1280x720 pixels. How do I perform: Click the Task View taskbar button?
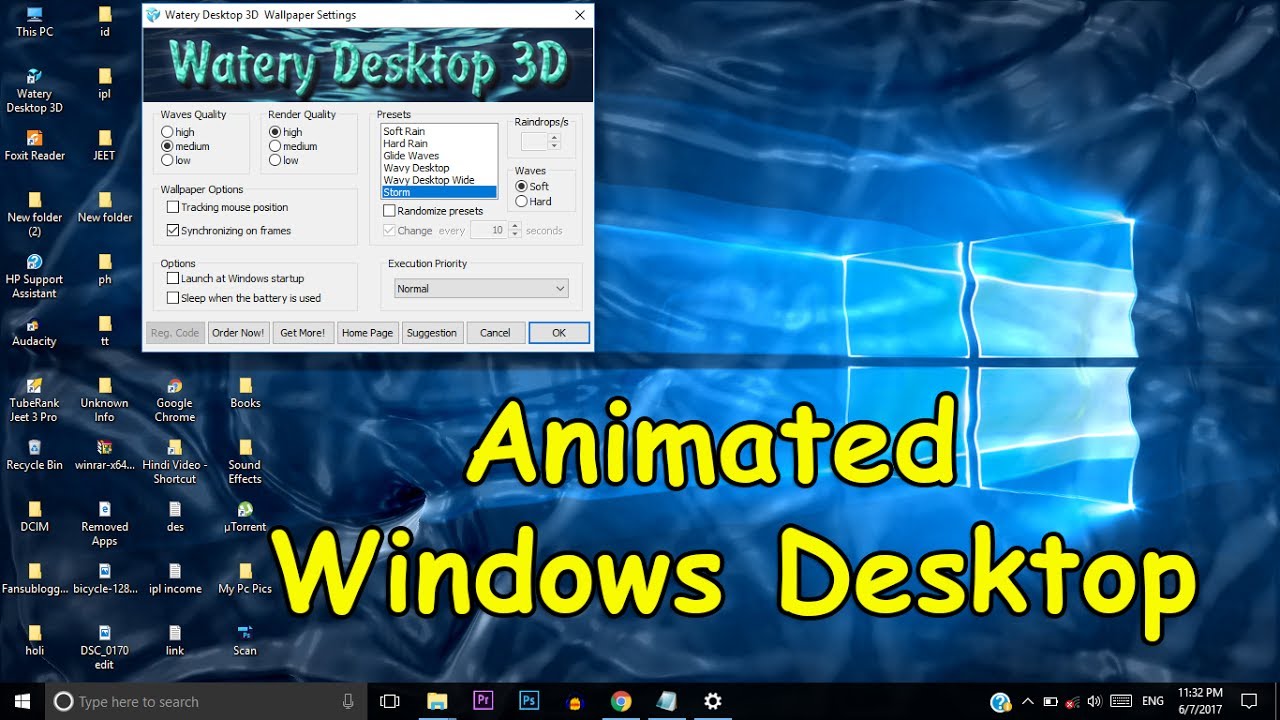click(x=390, y=701)
